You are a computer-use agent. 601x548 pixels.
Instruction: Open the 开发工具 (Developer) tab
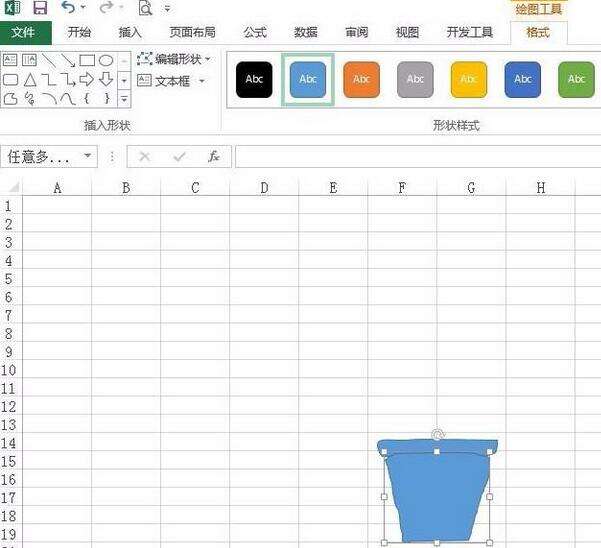(470, 33)
